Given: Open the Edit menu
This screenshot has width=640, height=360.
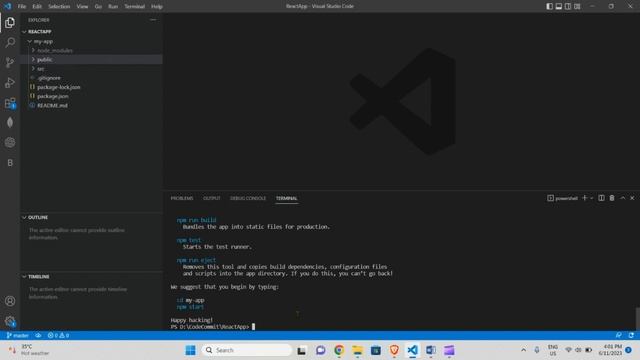Looking at the screenshot, I should pos(37,6).
